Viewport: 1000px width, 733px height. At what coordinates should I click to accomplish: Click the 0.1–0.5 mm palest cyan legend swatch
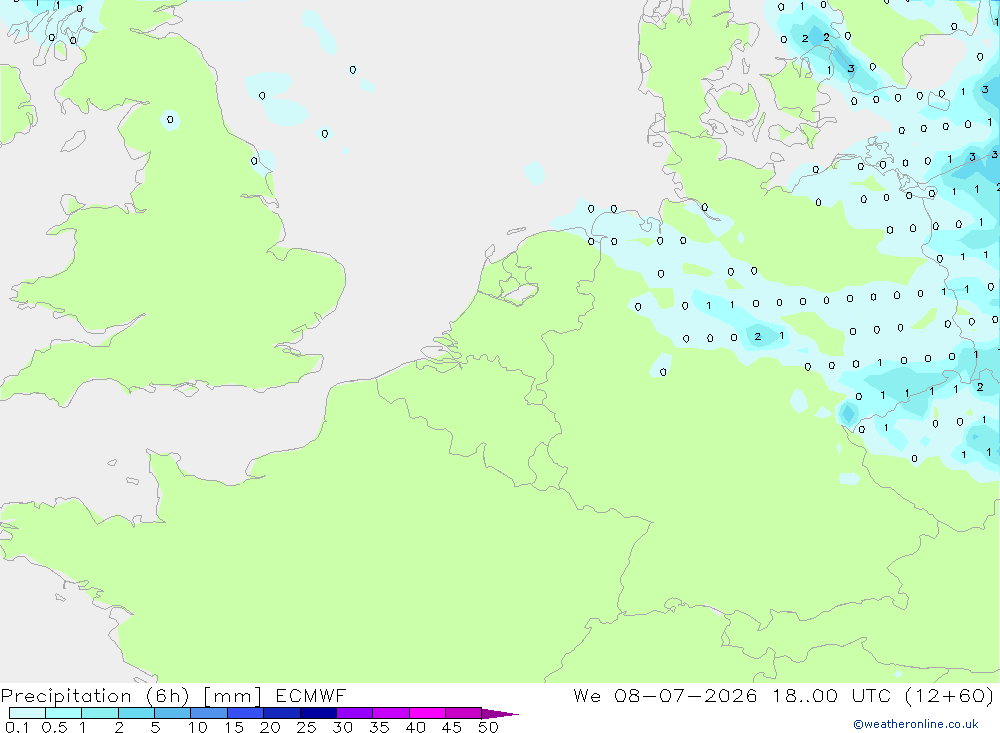tap(27, 713)
